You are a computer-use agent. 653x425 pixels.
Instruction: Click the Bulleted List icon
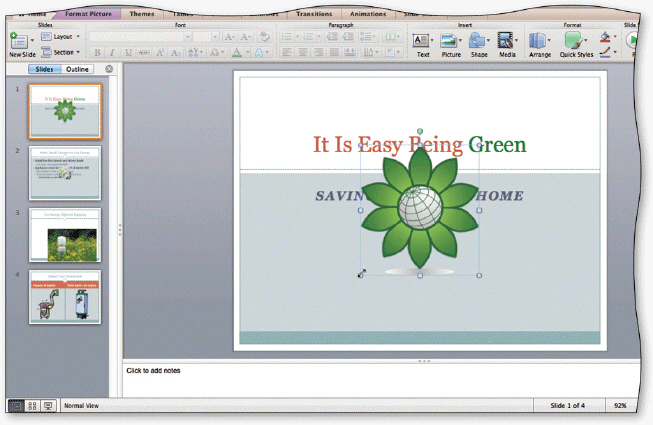(x=289, y=37)
